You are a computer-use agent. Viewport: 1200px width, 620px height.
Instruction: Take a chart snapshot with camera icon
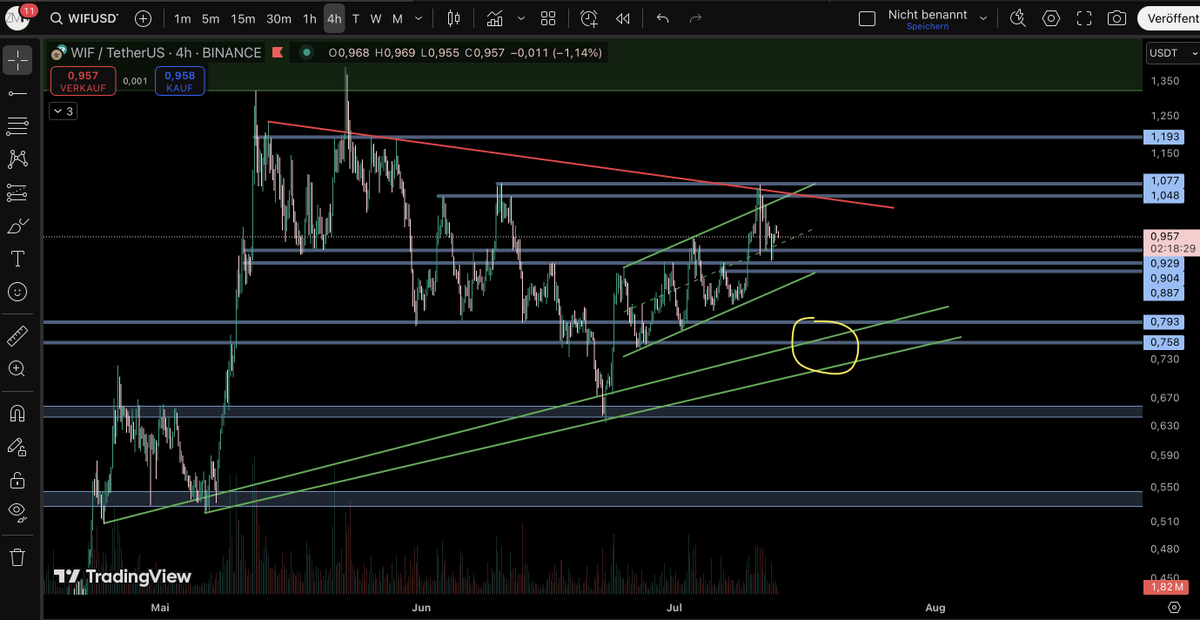click(1117, 18)
